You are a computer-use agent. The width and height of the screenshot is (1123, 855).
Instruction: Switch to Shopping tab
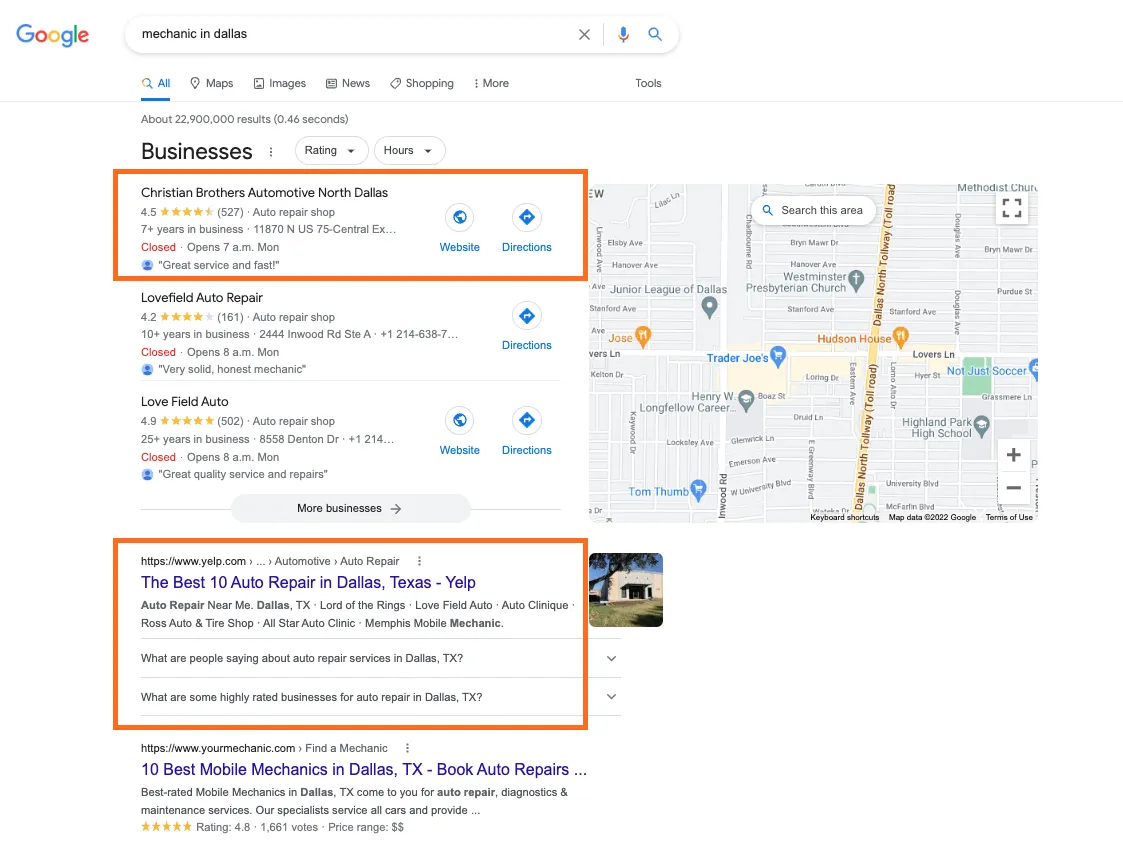(422, 83)
